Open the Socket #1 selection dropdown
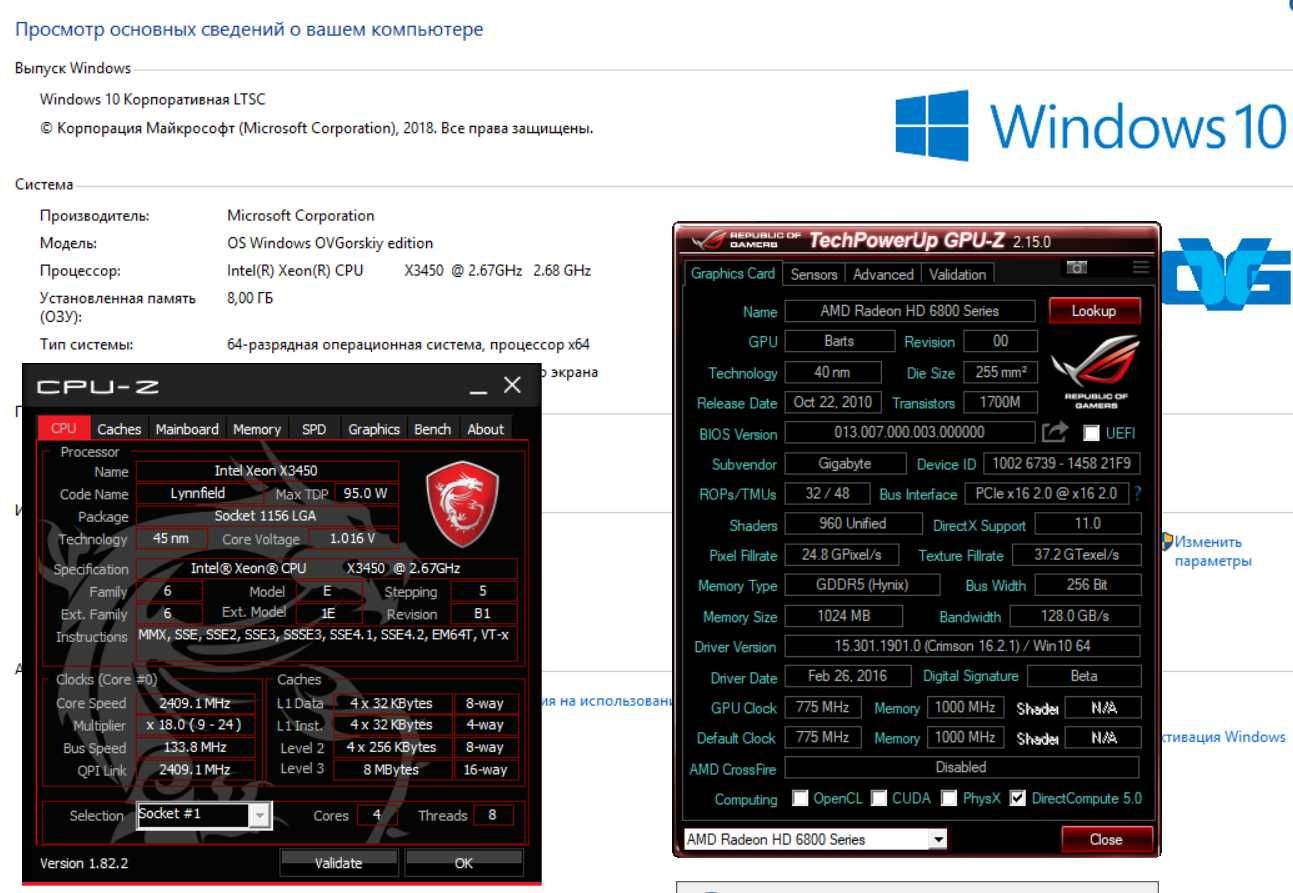This screenshot has width=1293, height=893. 259,816
